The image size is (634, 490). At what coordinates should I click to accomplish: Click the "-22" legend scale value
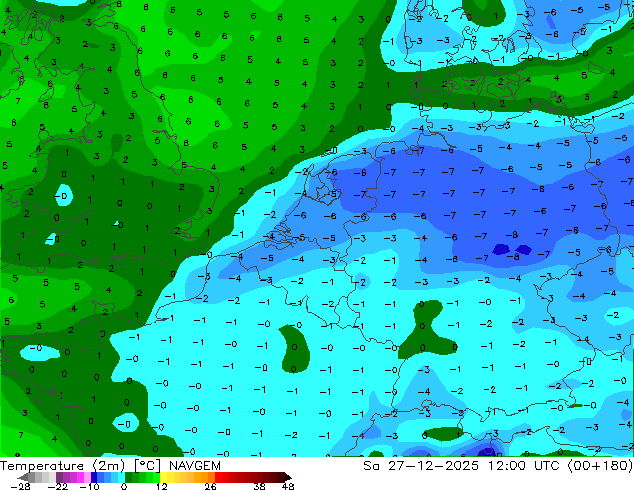coord(57,486)
